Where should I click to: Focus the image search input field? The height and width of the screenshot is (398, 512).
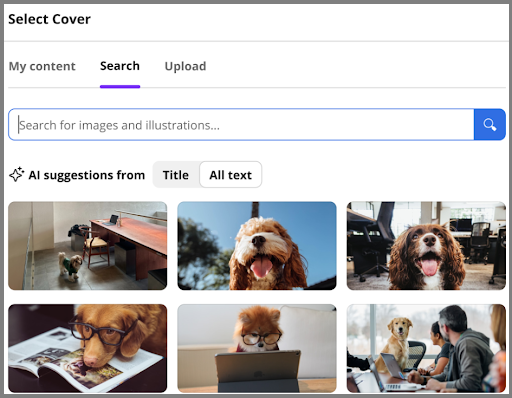click(x=241, y=125)
